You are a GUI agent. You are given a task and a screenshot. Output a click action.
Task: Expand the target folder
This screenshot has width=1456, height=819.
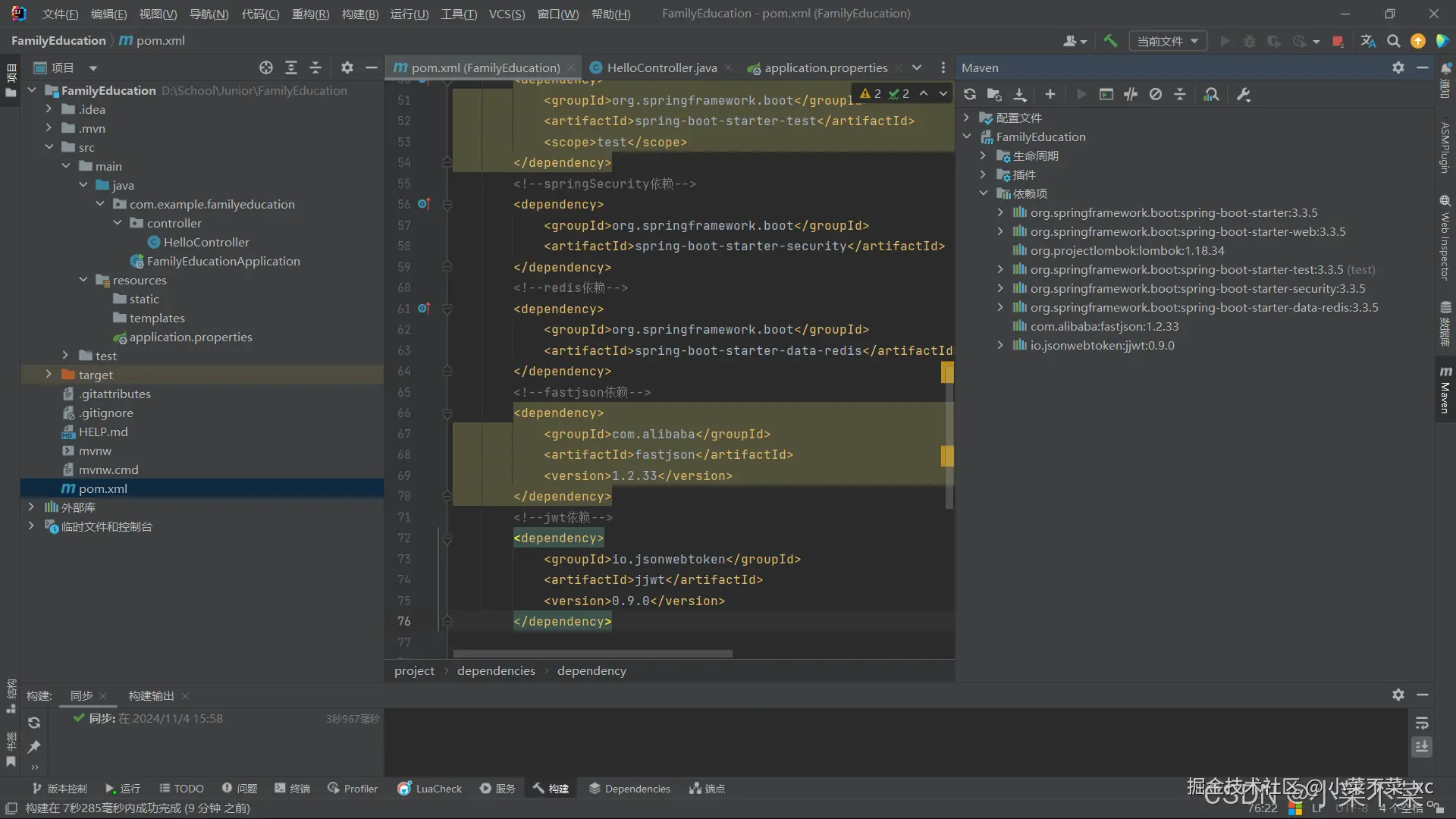tap(49, 375)
